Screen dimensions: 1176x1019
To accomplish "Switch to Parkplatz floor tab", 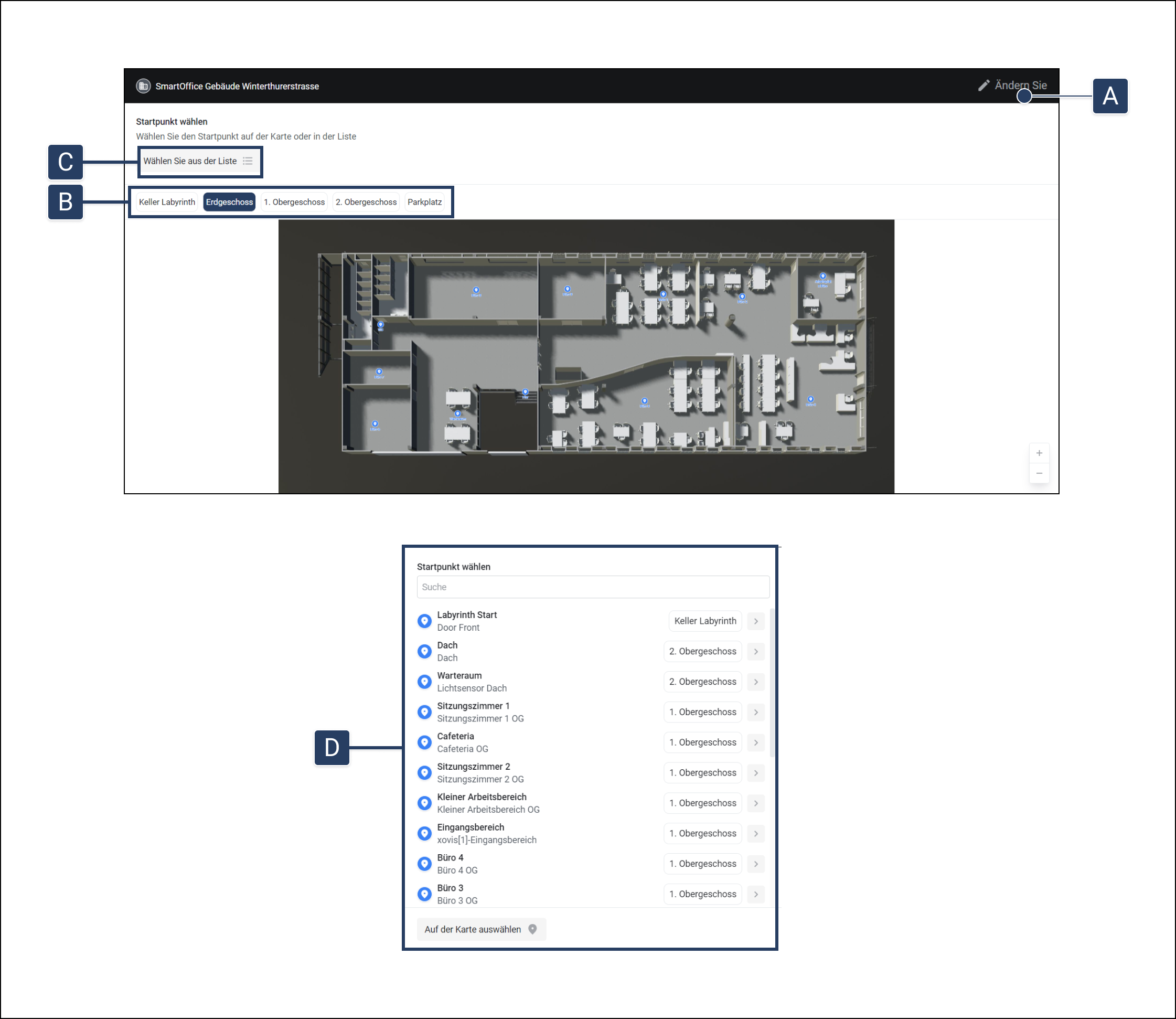I will point(424,202).
